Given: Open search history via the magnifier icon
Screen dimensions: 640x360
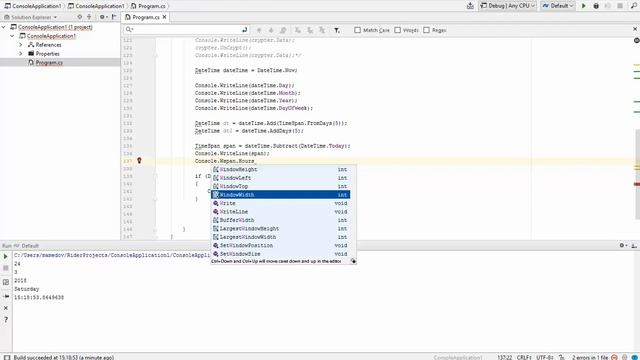Looking at the screenshot, I should click(129, 30).
